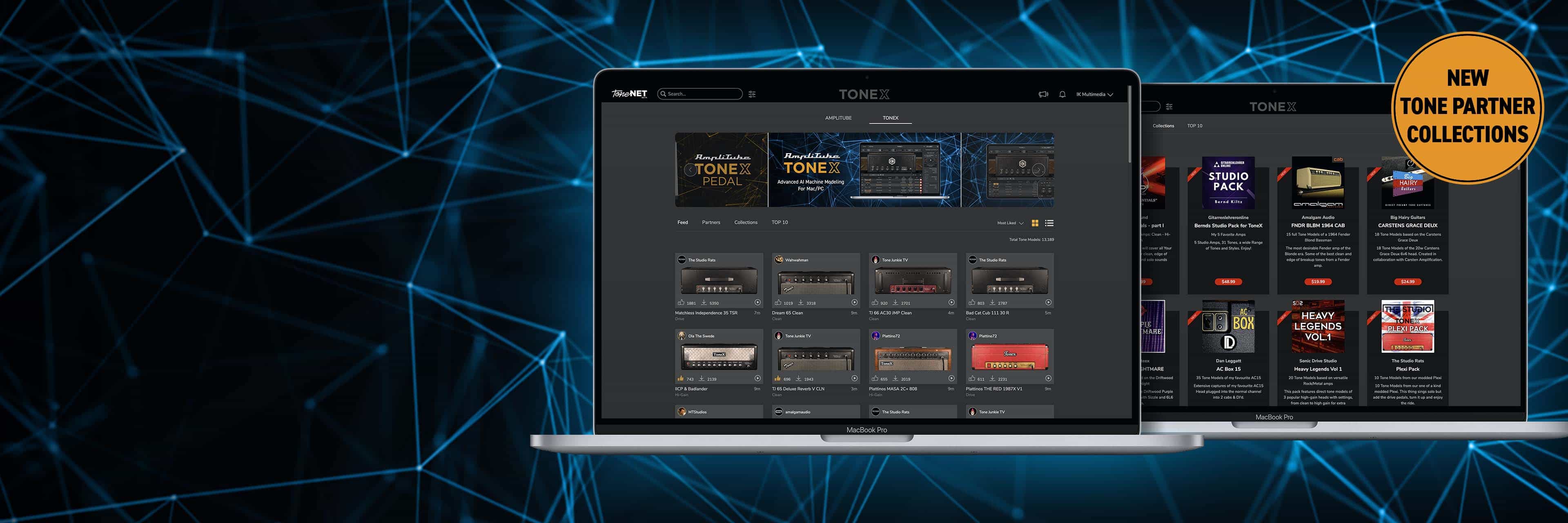Screen dimensions: 1568x523
Task: Download Matchless Independence 35 TSR tone
Action: (x=704, y=302)
